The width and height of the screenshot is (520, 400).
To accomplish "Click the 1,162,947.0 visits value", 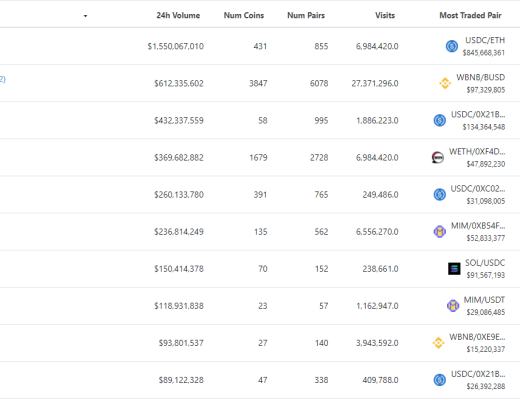I will coord(377,306).
